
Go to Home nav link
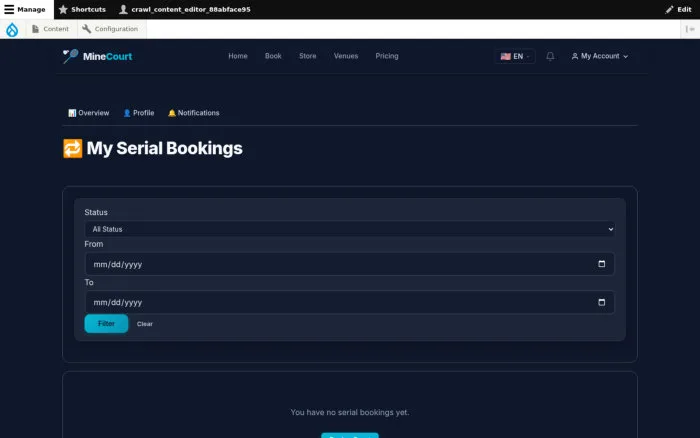238,56
